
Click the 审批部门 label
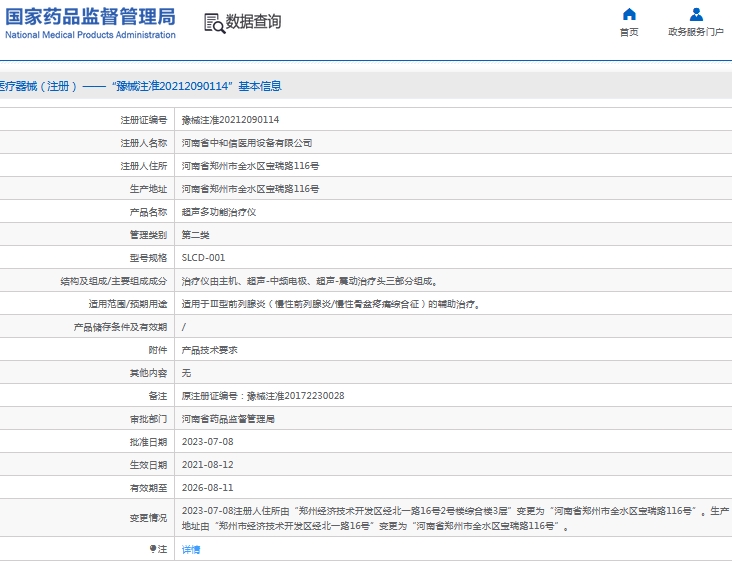click(148, 419)
